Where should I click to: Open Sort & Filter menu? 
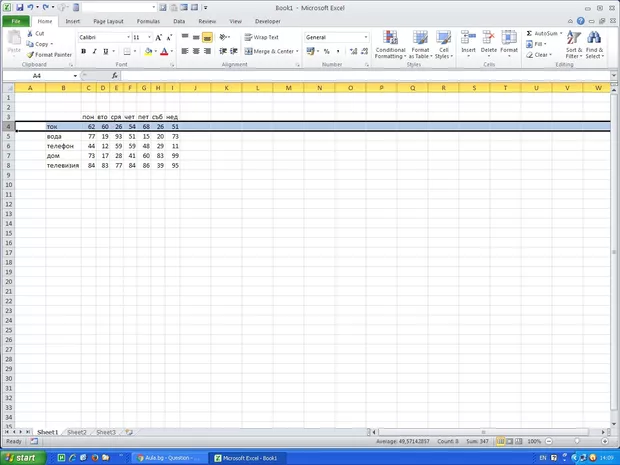pos(574,44)
